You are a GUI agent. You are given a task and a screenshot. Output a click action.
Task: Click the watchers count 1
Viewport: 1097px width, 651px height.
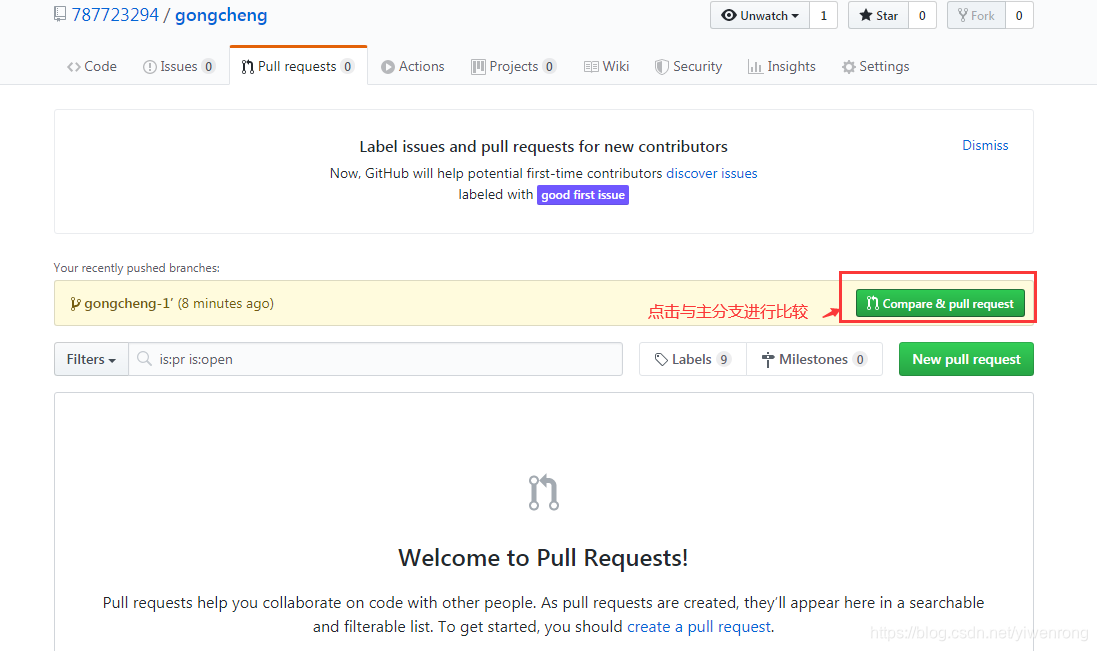tap(823, 15)
